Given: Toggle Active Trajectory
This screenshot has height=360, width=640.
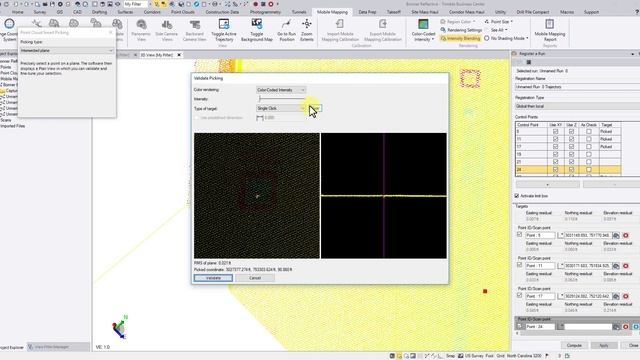Looking at the screenshot, I should pyautogui.click(x=224, y=30).
